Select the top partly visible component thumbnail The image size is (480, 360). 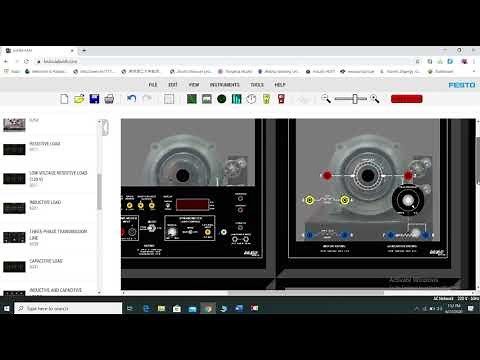point(14,125)
